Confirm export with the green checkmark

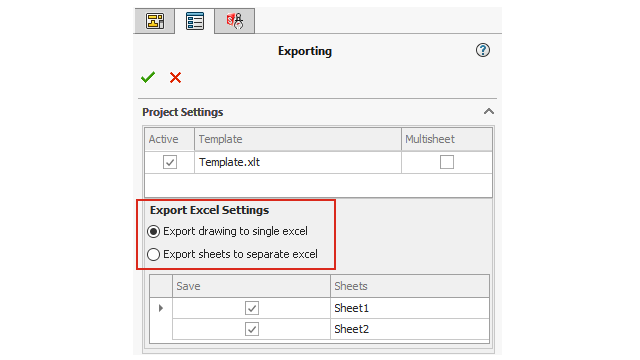pyautogui.click(x=148, y=77)
